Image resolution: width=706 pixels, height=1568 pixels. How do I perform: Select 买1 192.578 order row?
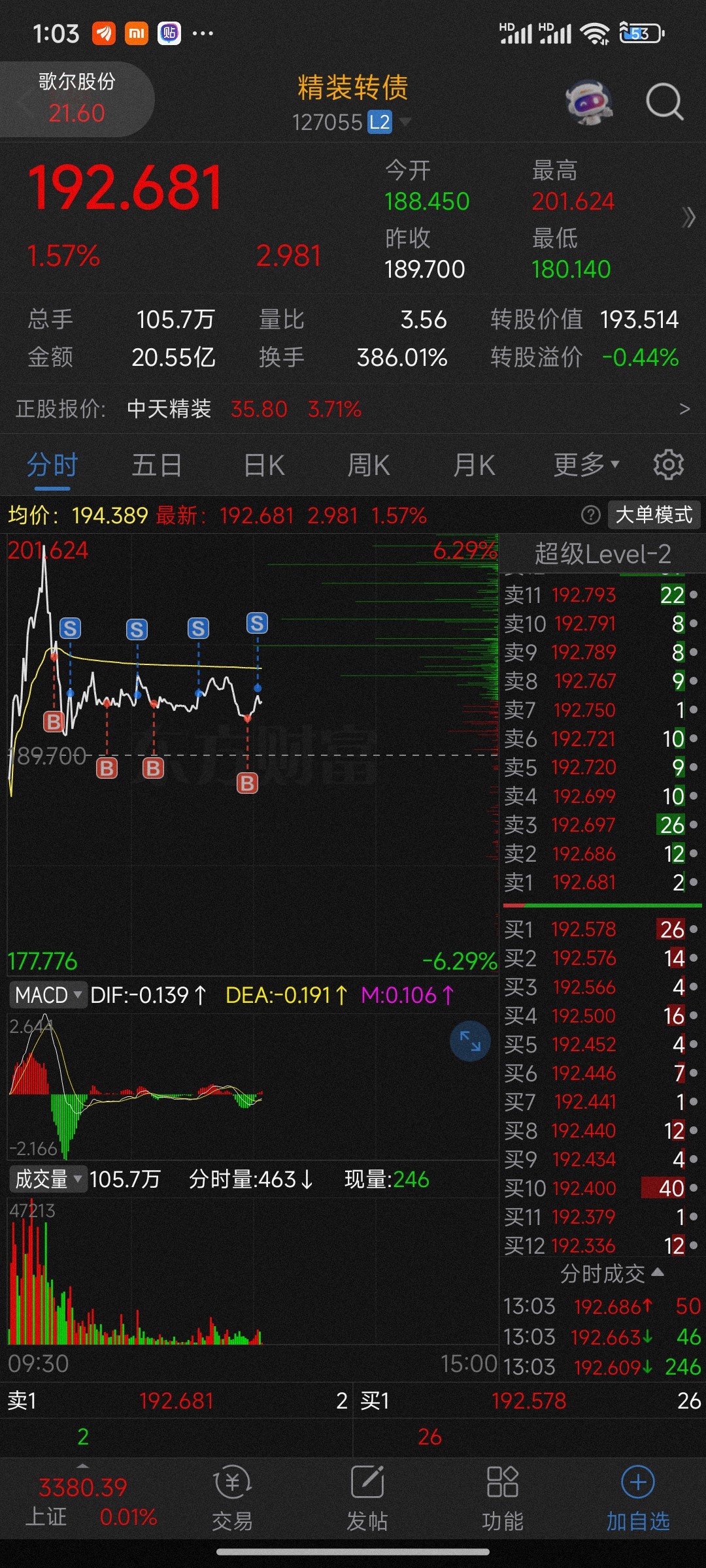point(602,929)
